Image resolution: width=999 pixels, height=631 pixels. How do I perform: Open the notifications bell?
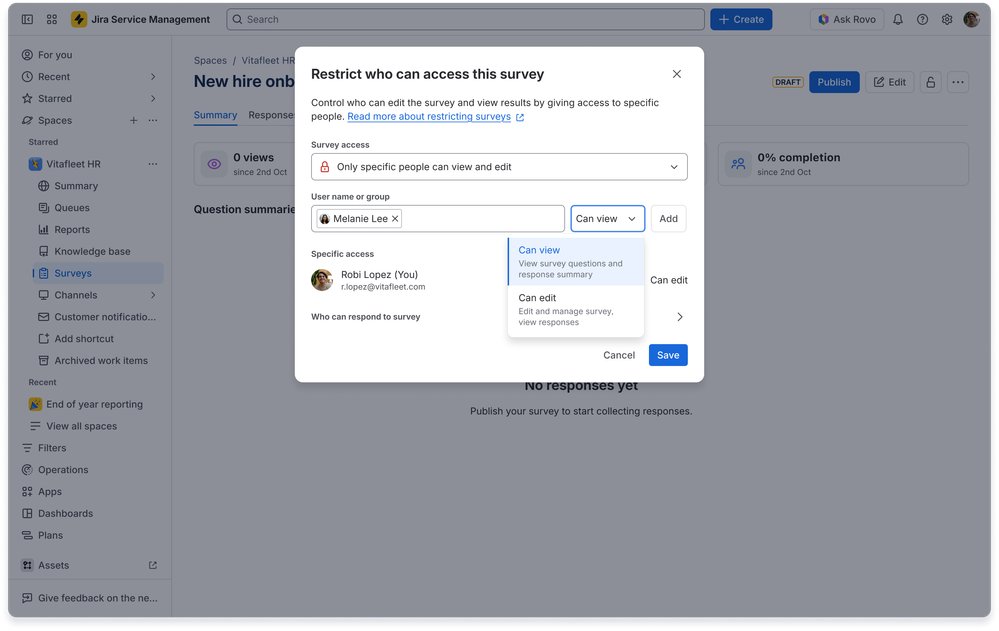(x=900, y=19)
